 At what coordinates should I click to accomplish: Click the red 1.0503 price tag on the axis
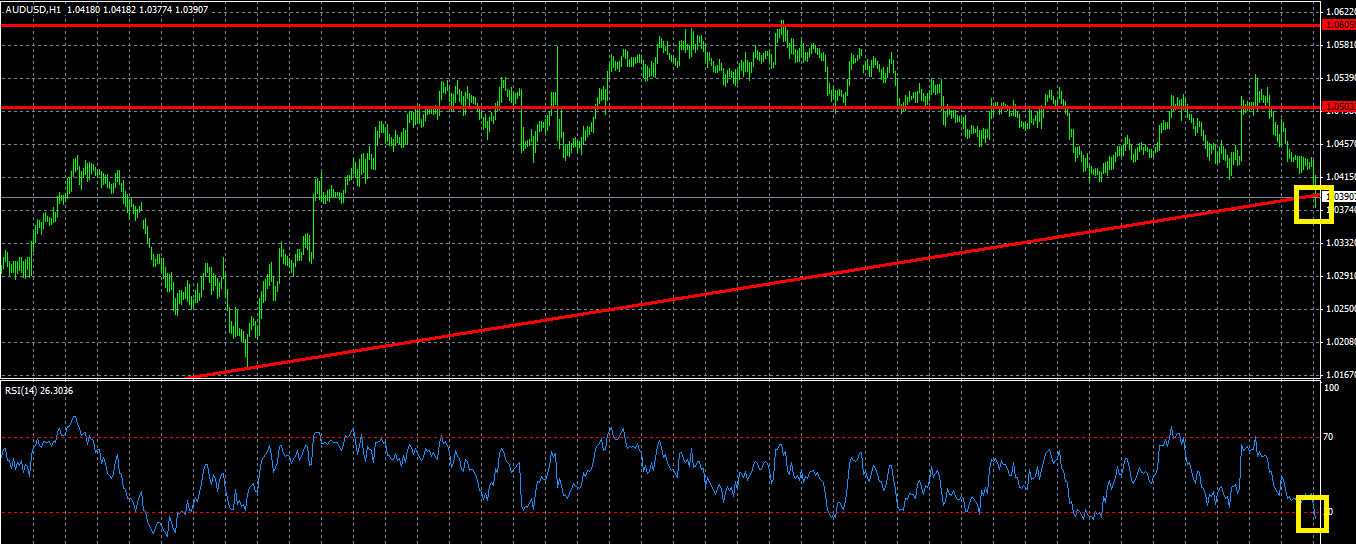[1339, 106]
